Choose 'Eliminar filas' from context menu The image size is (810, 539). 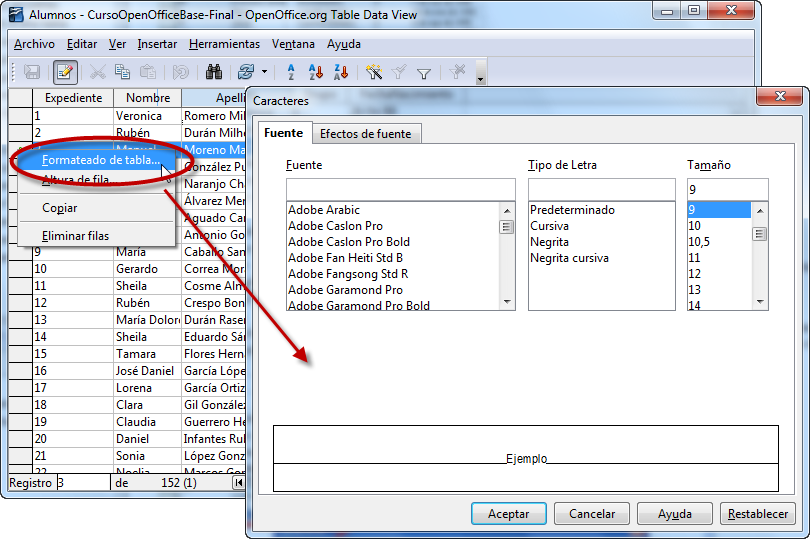click(97, 236)
